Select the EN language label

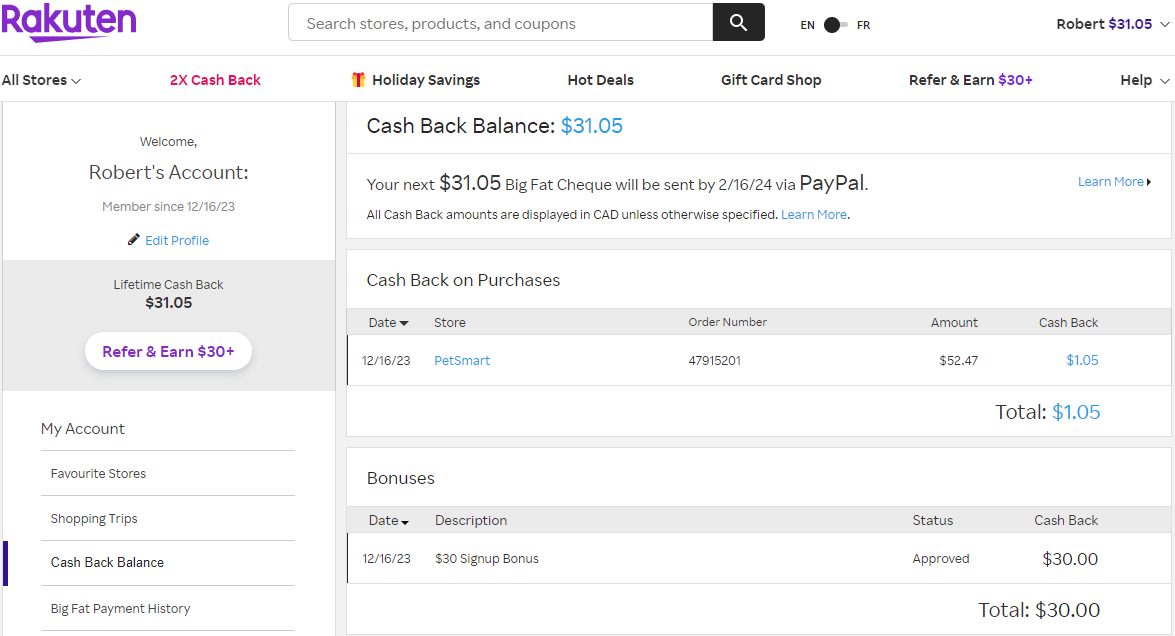coord(807,25)
